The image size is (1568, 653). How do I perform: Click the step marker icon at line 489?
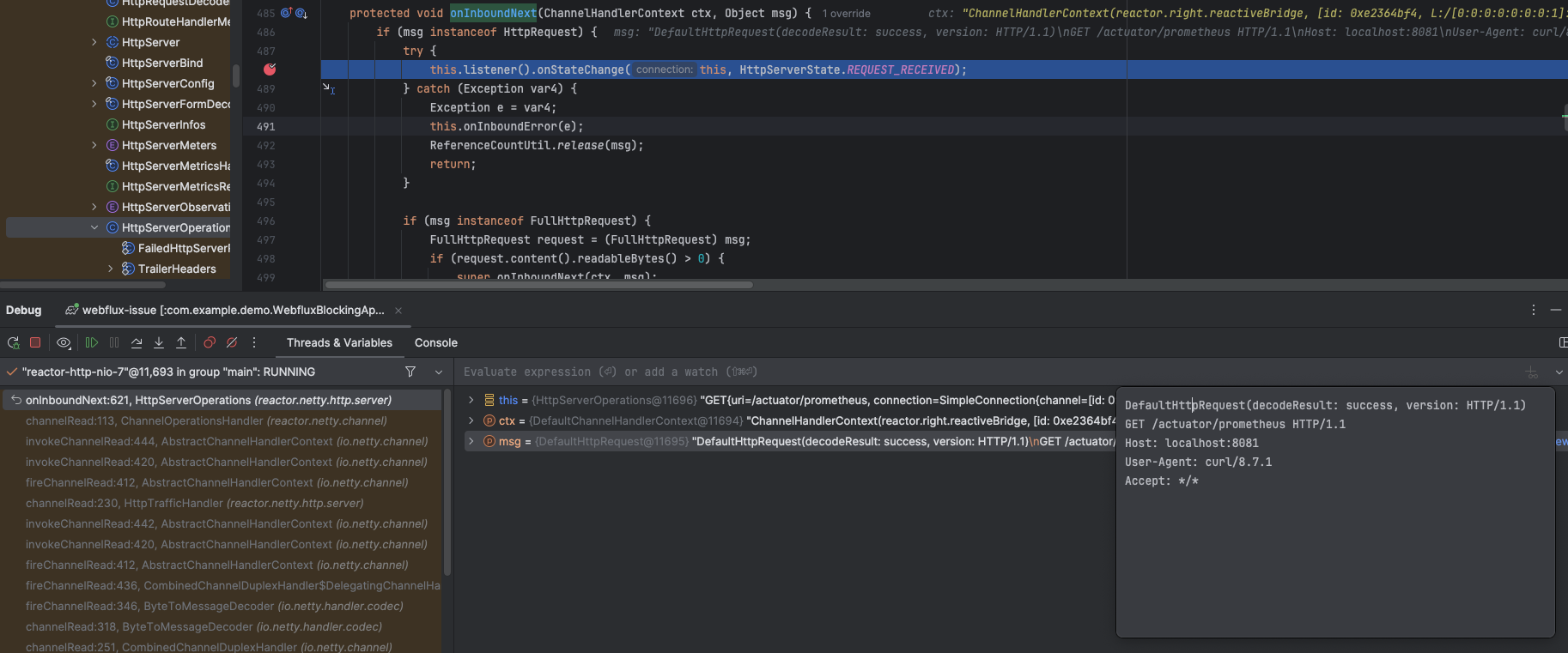click(328, 88)
